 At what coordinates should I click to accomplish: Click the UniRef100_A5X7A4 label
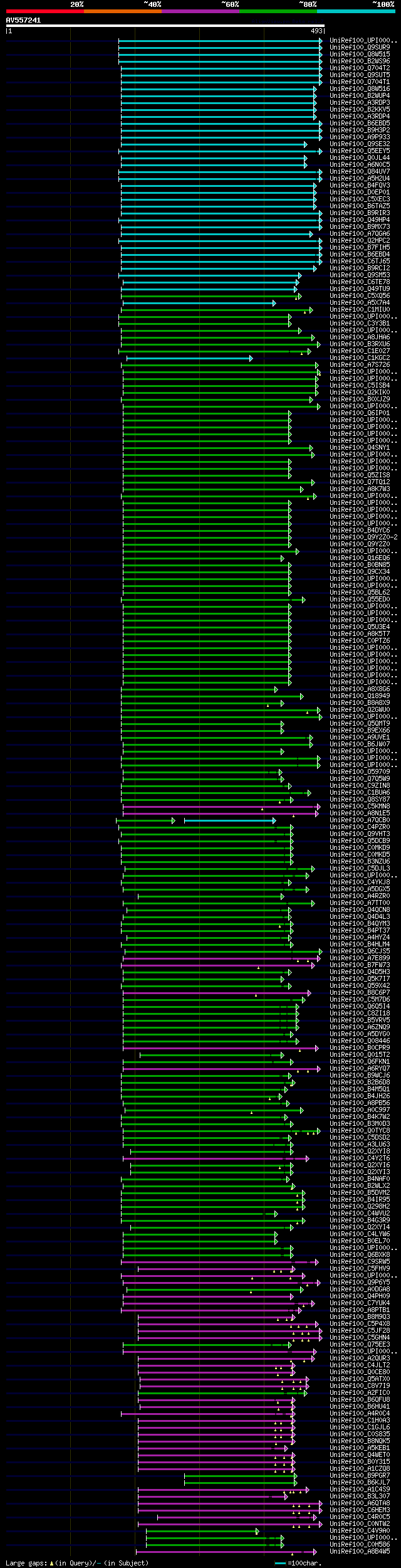[x=360, y=302]
